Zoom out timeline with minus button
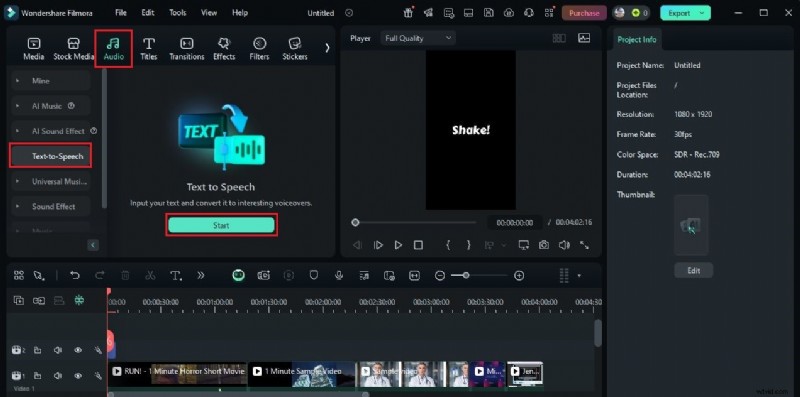The height and width of the screenshot is (397, 800). [x=440, y=276]
